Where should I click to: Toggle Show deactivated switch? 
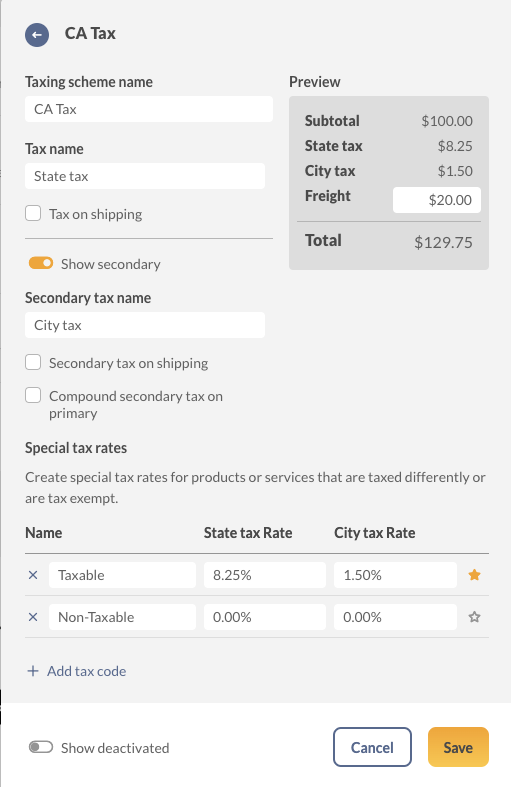[x=41, y=747]
